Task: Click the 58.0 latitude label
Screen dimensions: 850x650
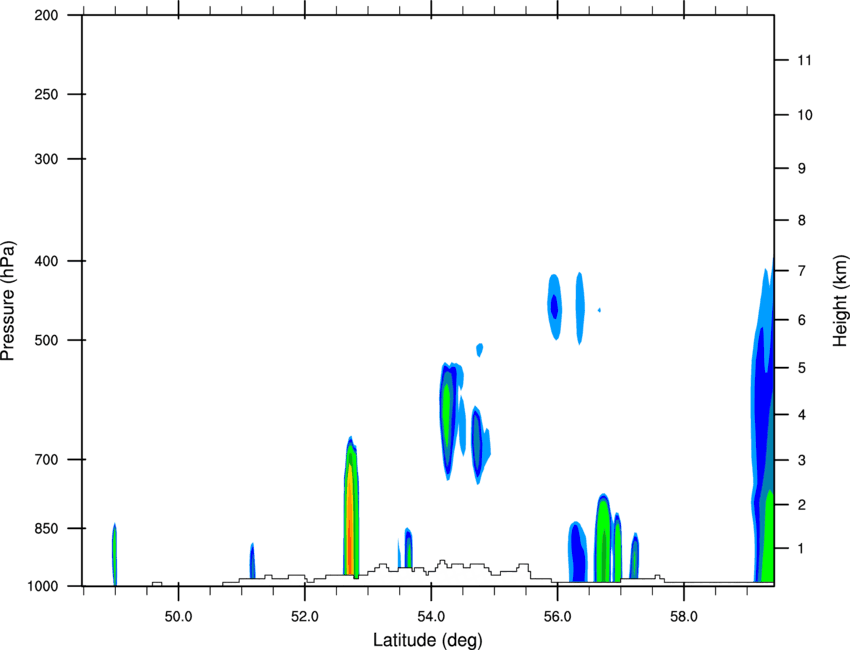Action: click(684, 617)
